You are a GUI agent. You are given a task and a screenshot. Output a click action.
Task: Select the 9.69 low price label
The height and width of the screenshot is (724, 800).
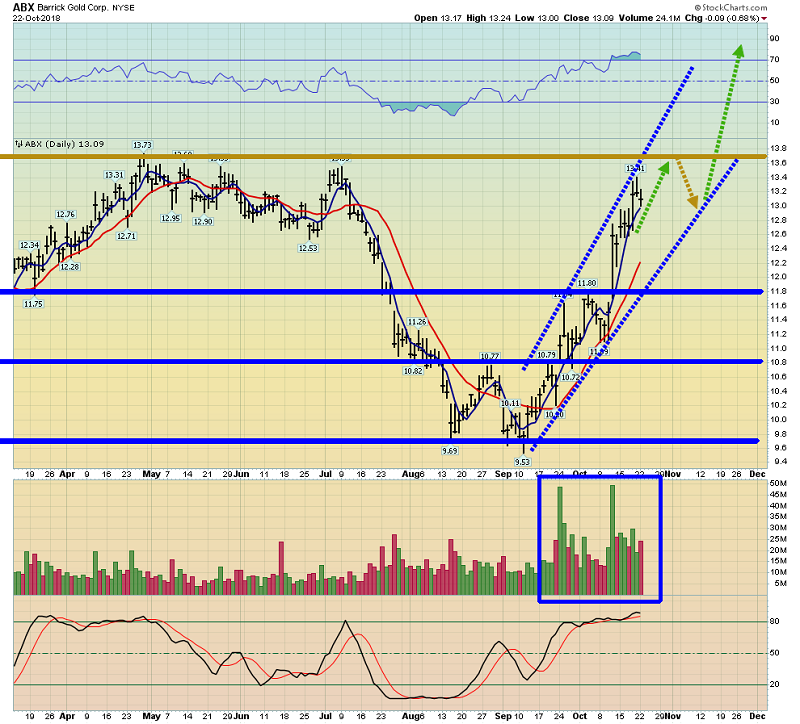tap(450, 451)
